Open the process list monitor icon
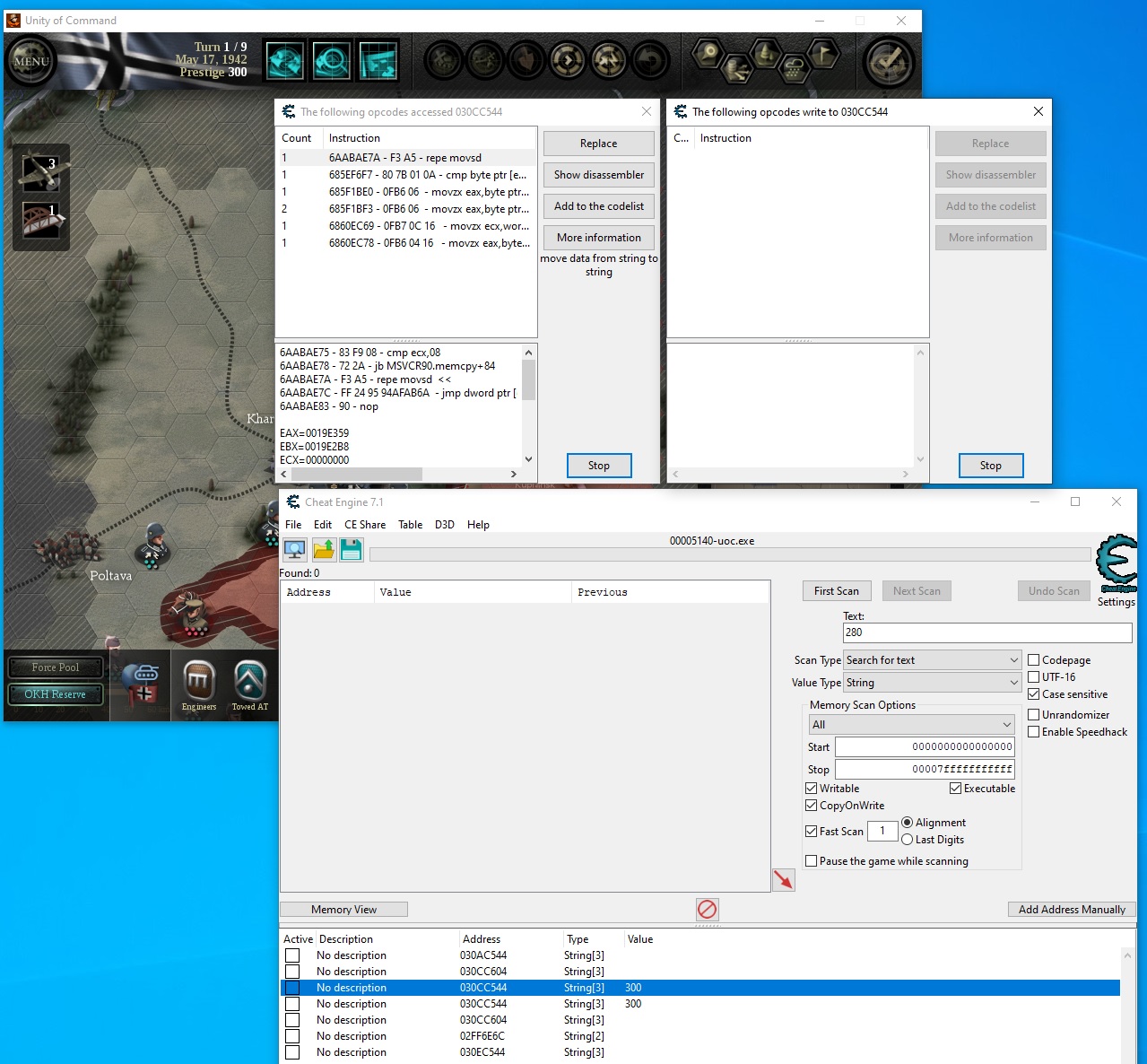Viewport: 1147px width, 1064px height. (x=294, y=549)
